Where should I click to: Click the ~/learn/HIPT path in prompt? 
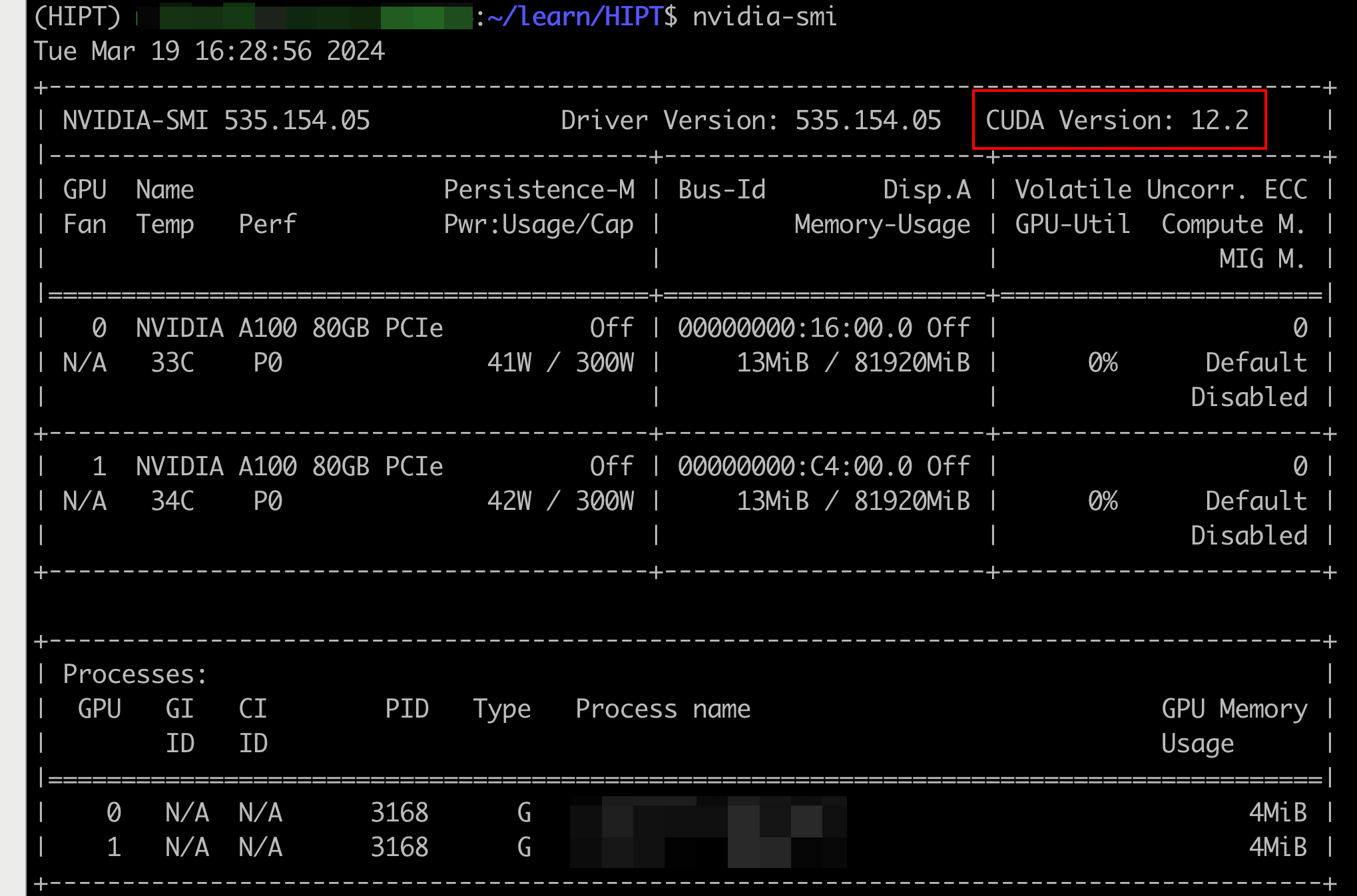tap(575, 16)
